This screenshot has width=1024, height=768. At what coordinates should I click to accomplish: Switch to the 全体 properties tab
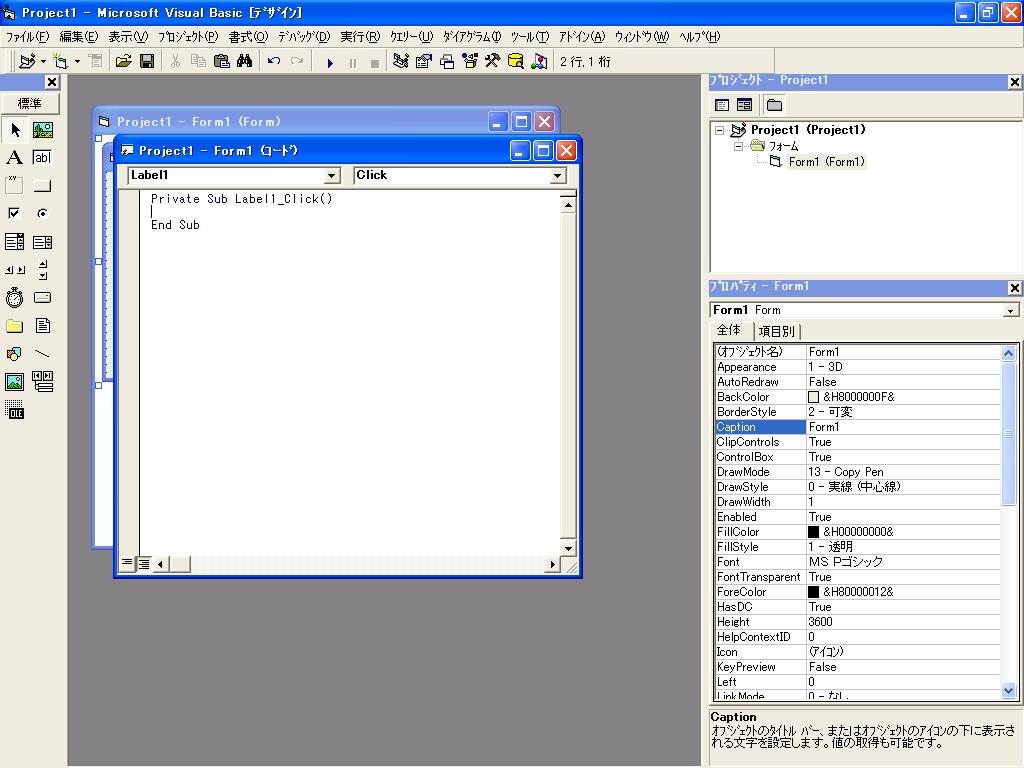(729, 330)
